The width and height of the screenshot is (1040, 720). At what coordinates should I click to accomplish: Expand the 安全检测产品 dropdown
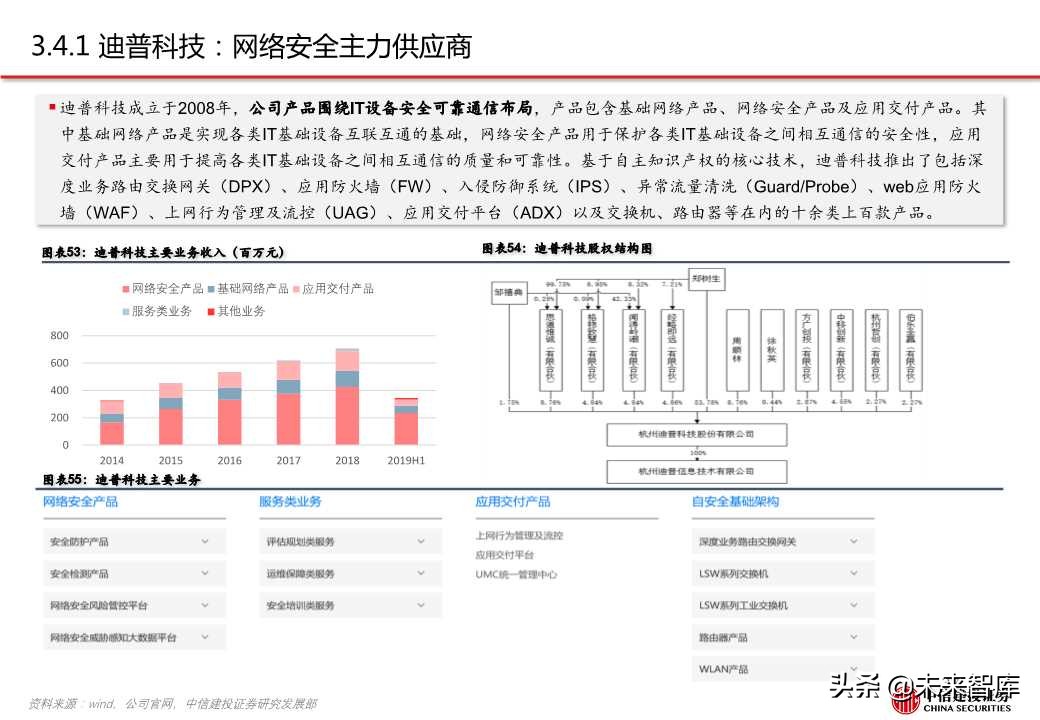tap(135, 571)
